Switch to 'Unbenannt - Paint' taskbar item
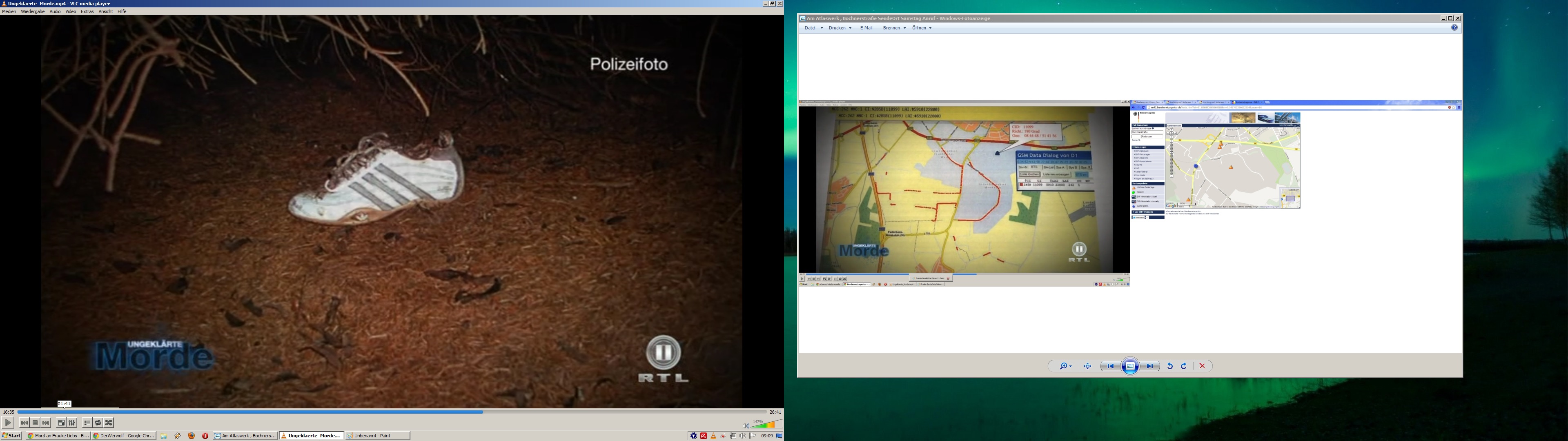 (377, 436)
